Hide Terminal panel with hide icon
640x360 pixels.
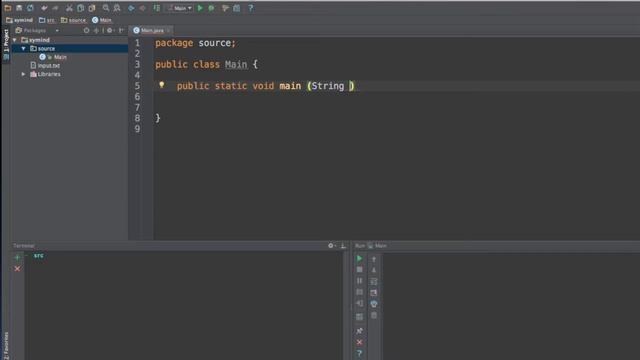coord(343,246)
